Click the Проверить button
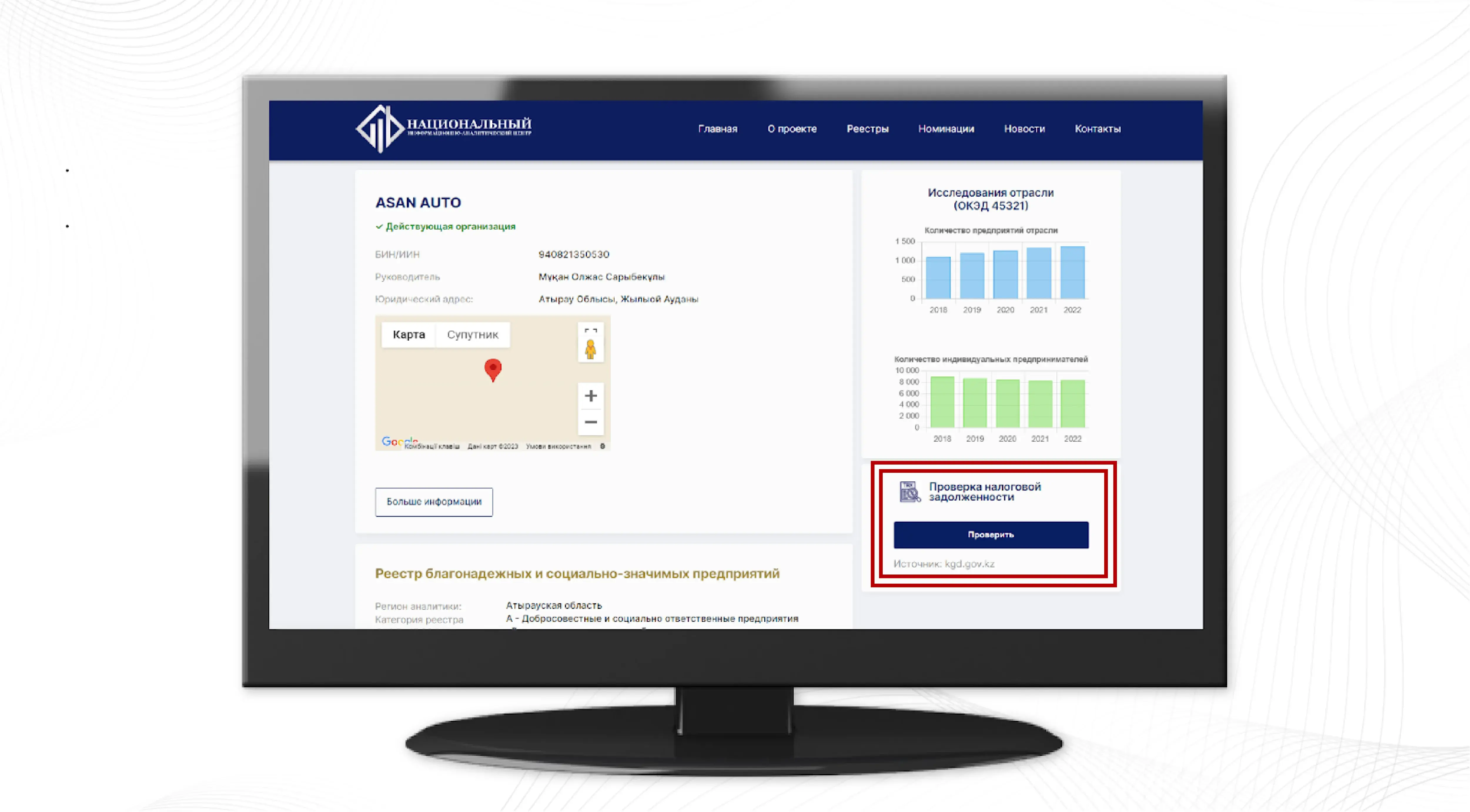This screenshot has height=812, width=1470. 991,535
